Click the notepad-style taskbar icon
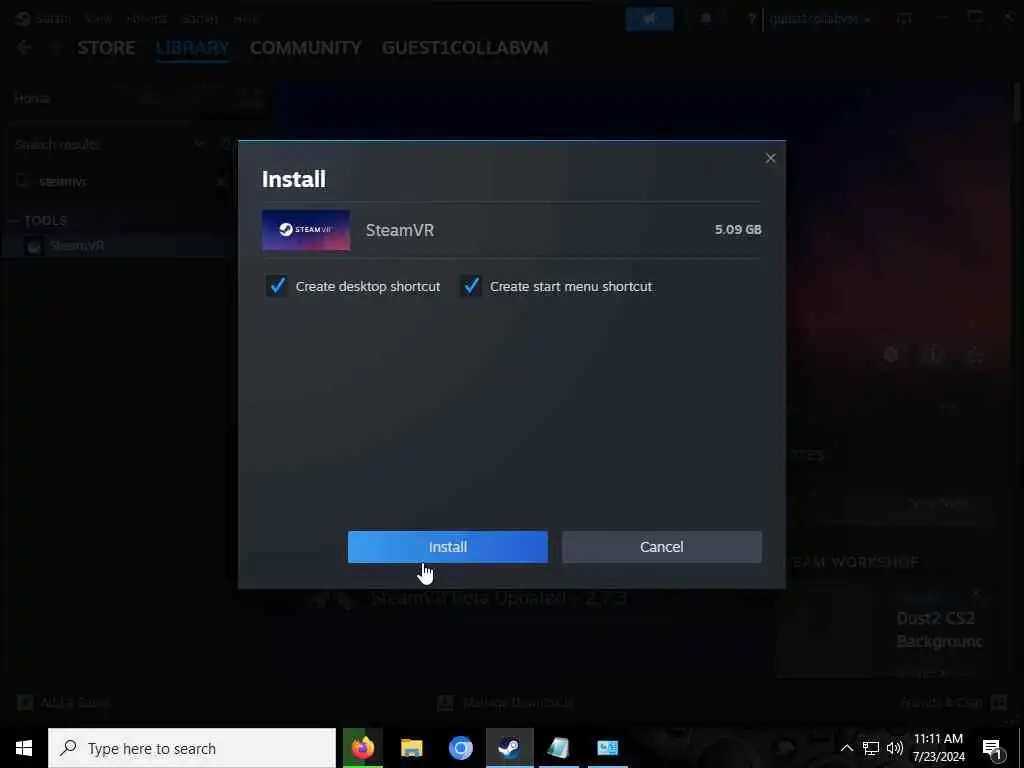Viewport: 1024px width, 768px height. pos(558,748)
